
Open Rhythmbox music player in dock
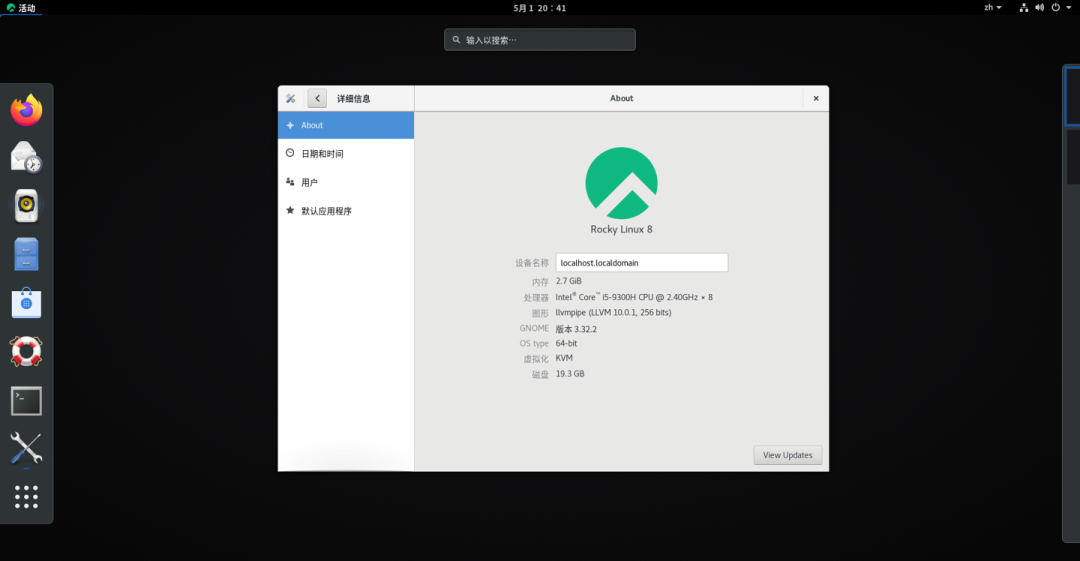26,206
